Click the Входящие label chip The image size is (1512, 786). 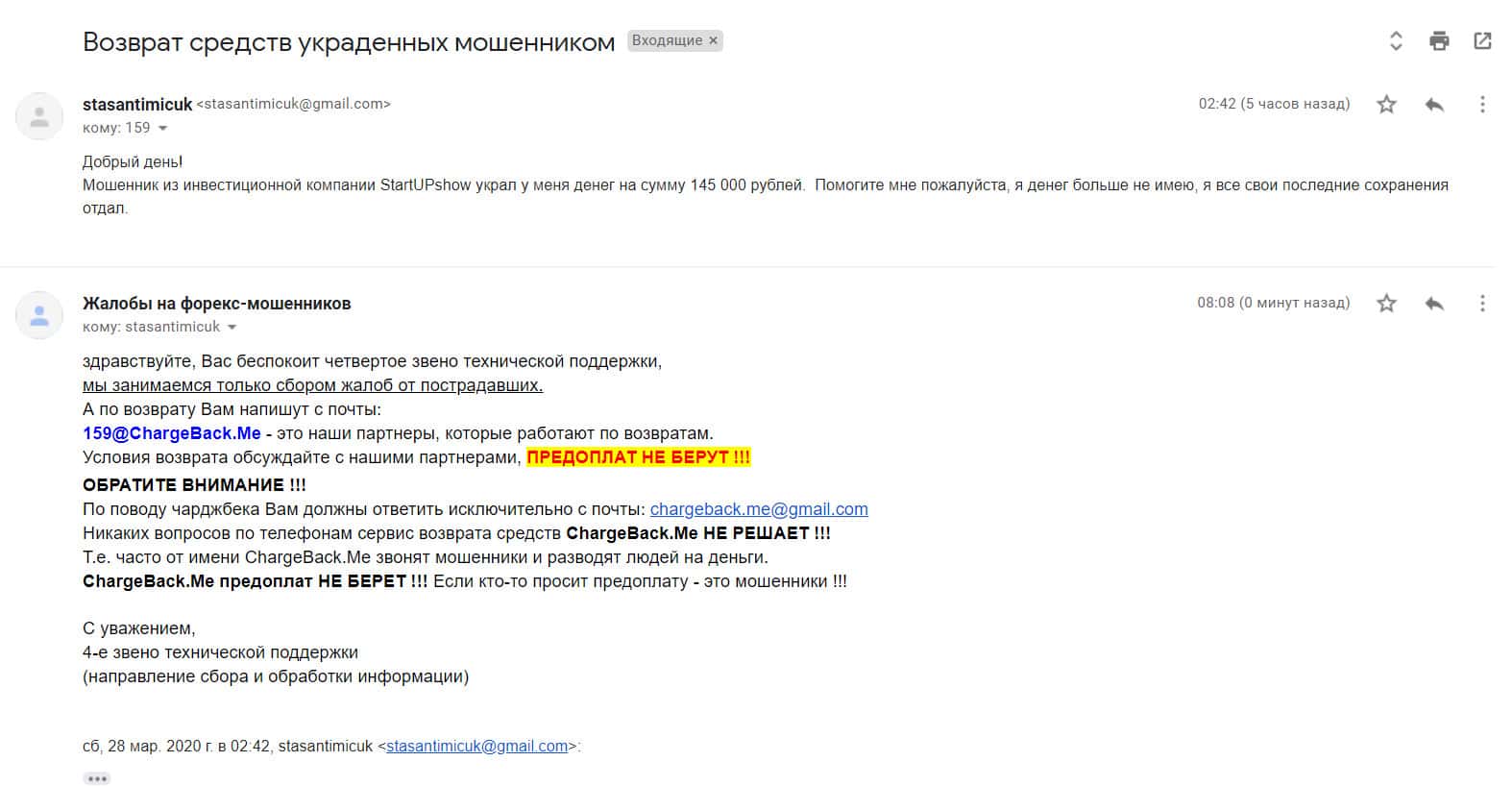click(666, 41)
